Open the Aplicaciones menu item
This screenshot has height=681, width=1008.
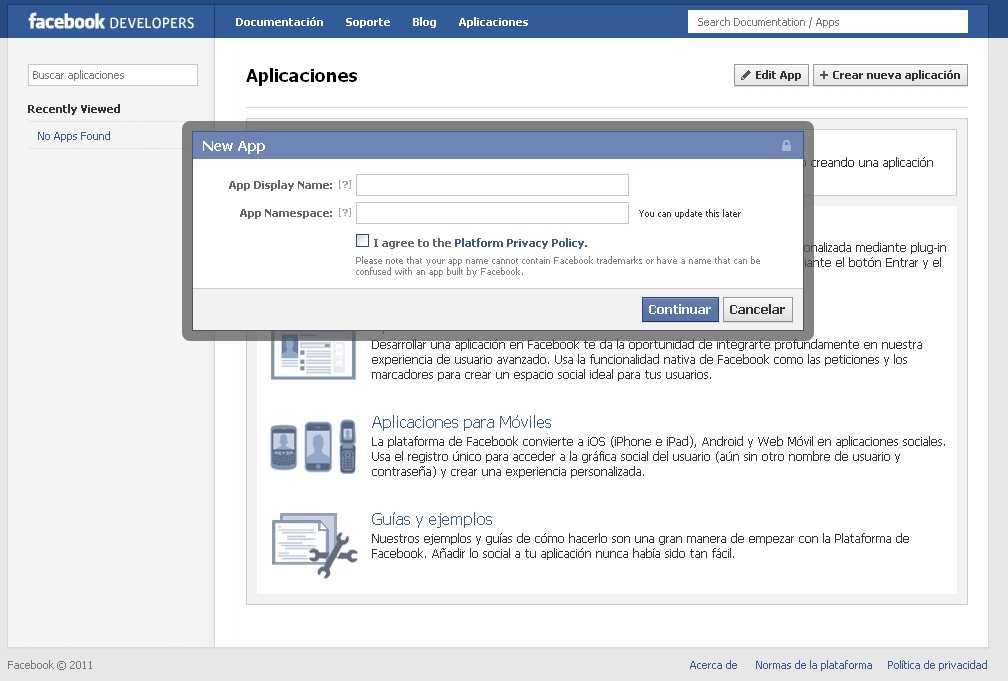pos(493,22)
